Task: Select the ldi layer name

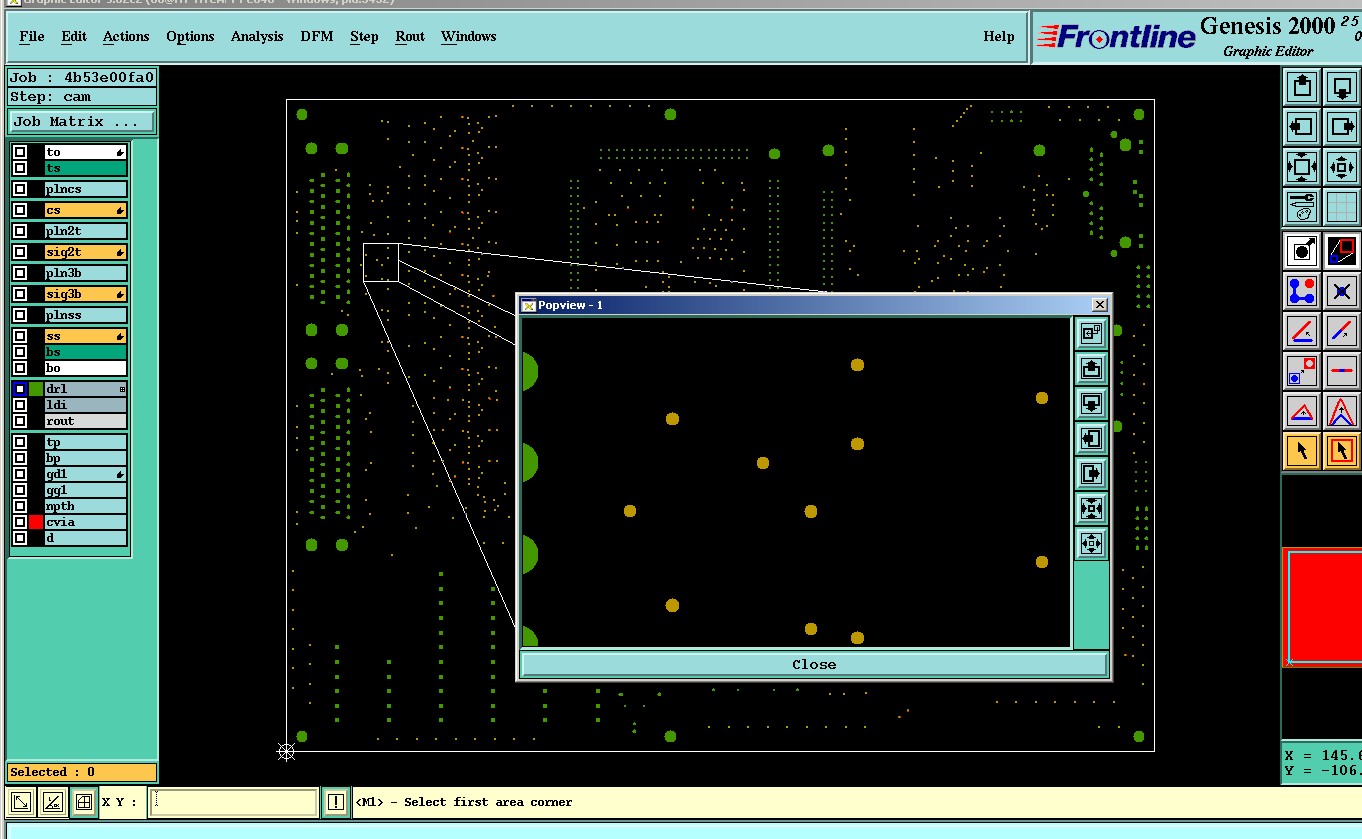Action: [86, 405]
